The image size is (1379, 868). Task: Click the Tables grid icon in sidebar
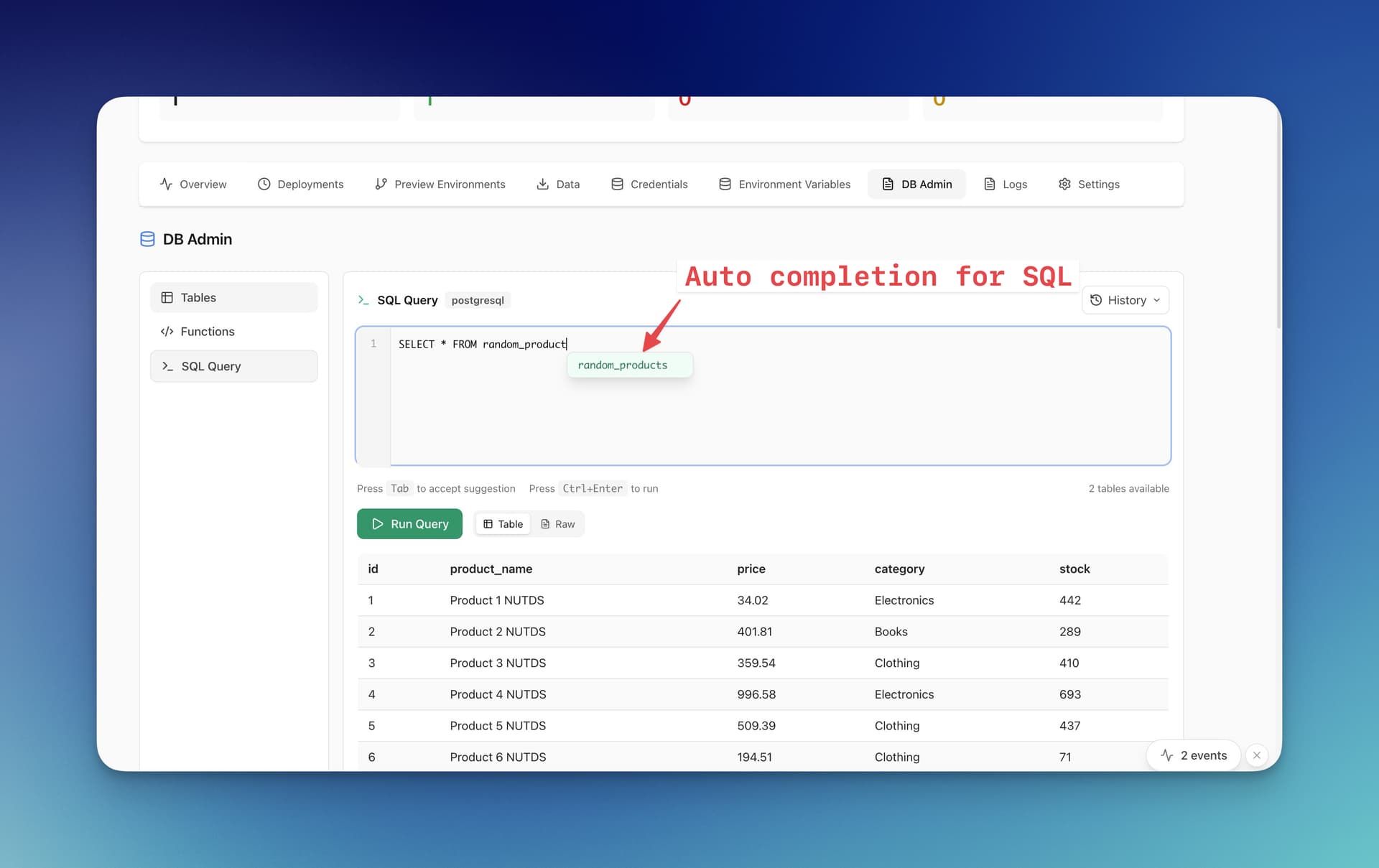tap(167, 297)
